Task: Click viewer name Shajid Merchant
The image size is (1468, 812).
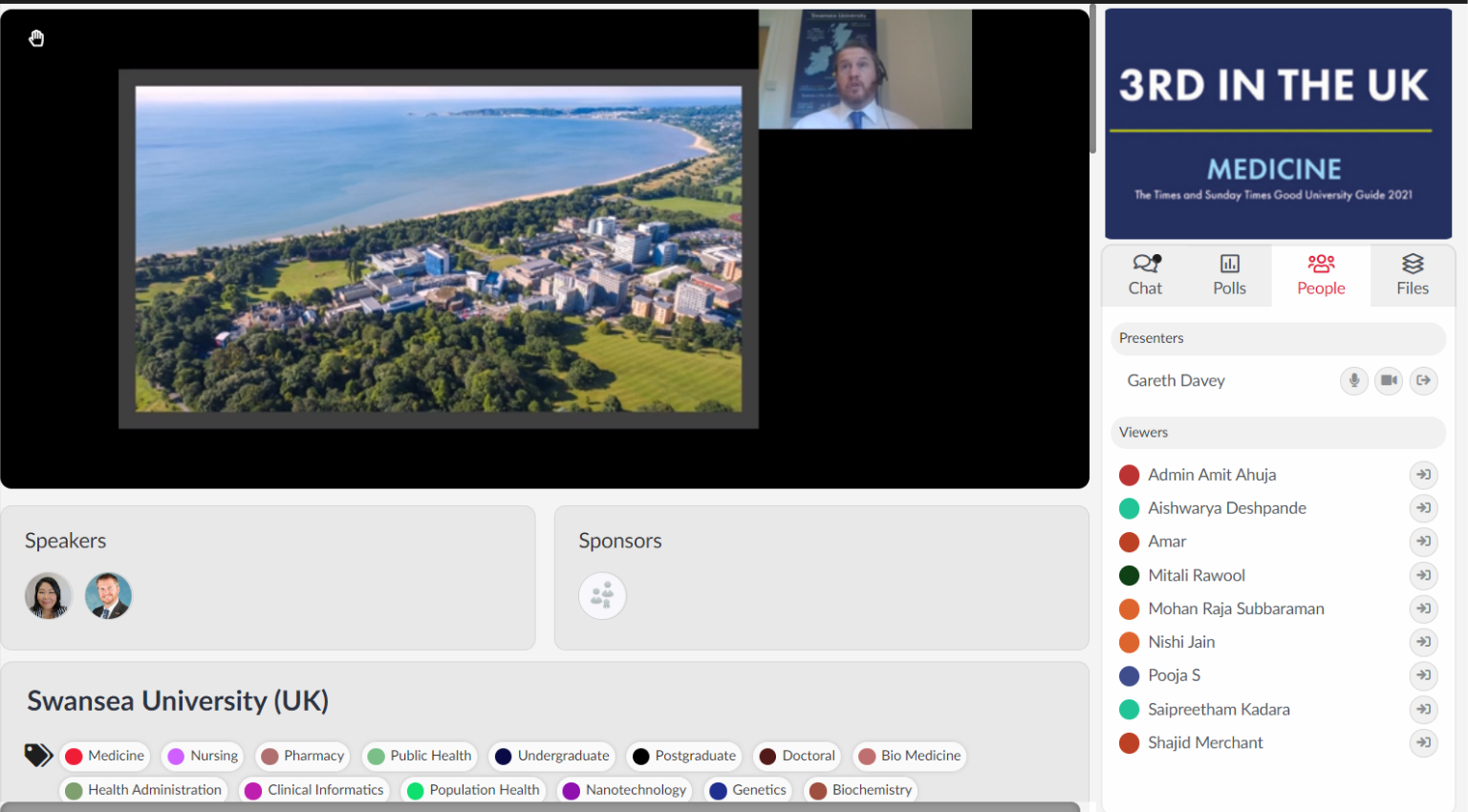Action: 1205,742
